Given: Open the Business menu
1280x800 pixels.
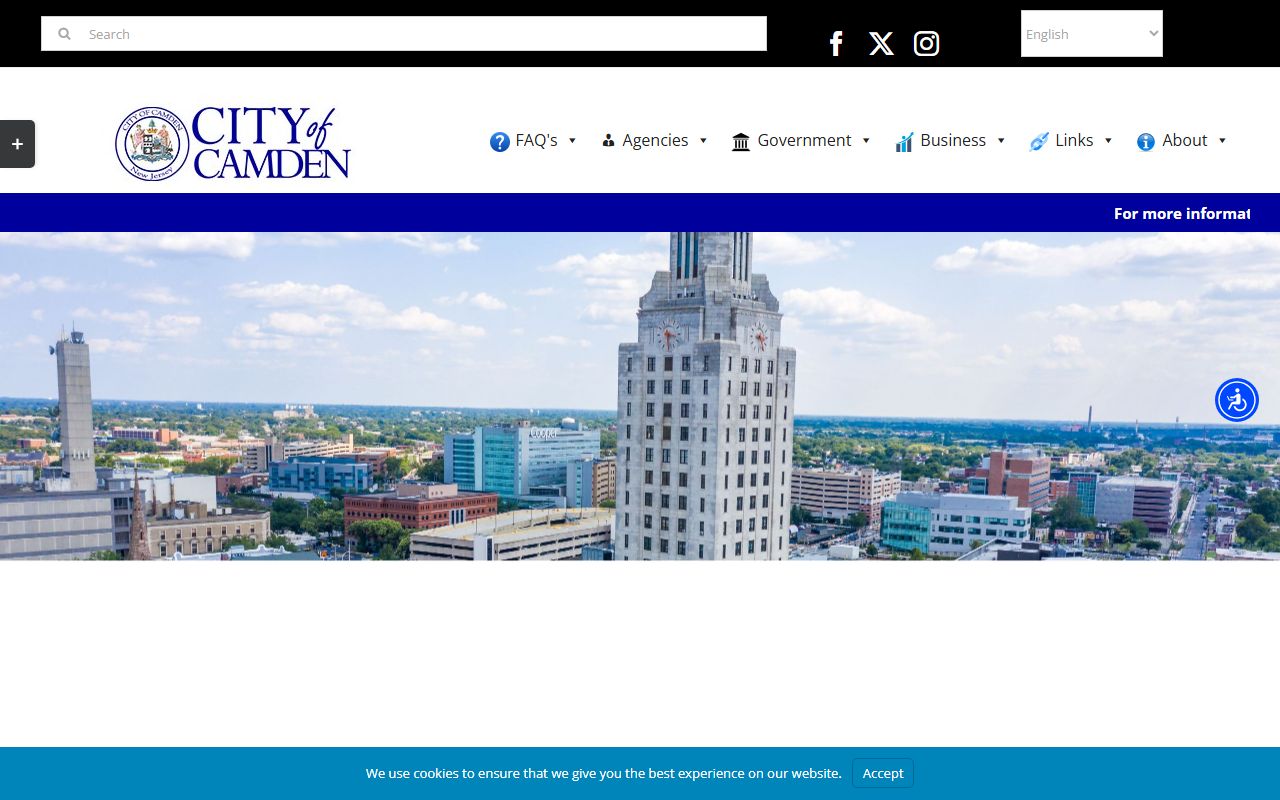Looking at the screenshot, I should 953,141.
